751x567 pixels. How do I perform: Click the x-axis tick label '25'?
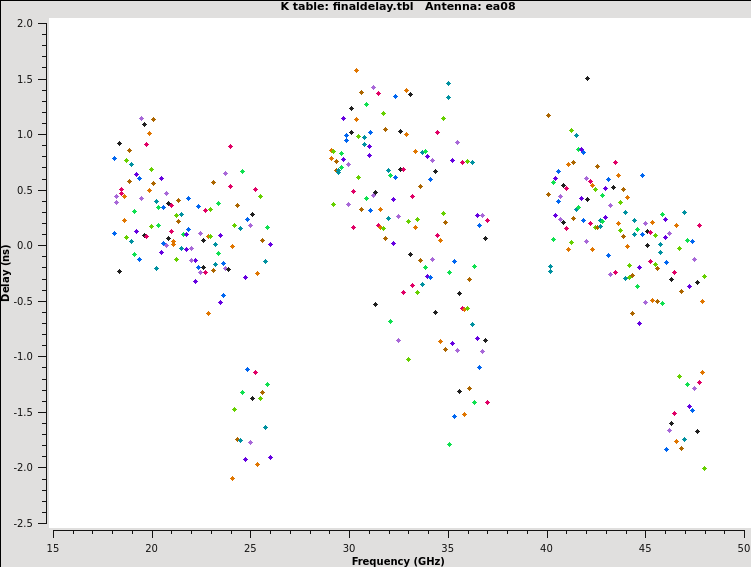point(251,547)
